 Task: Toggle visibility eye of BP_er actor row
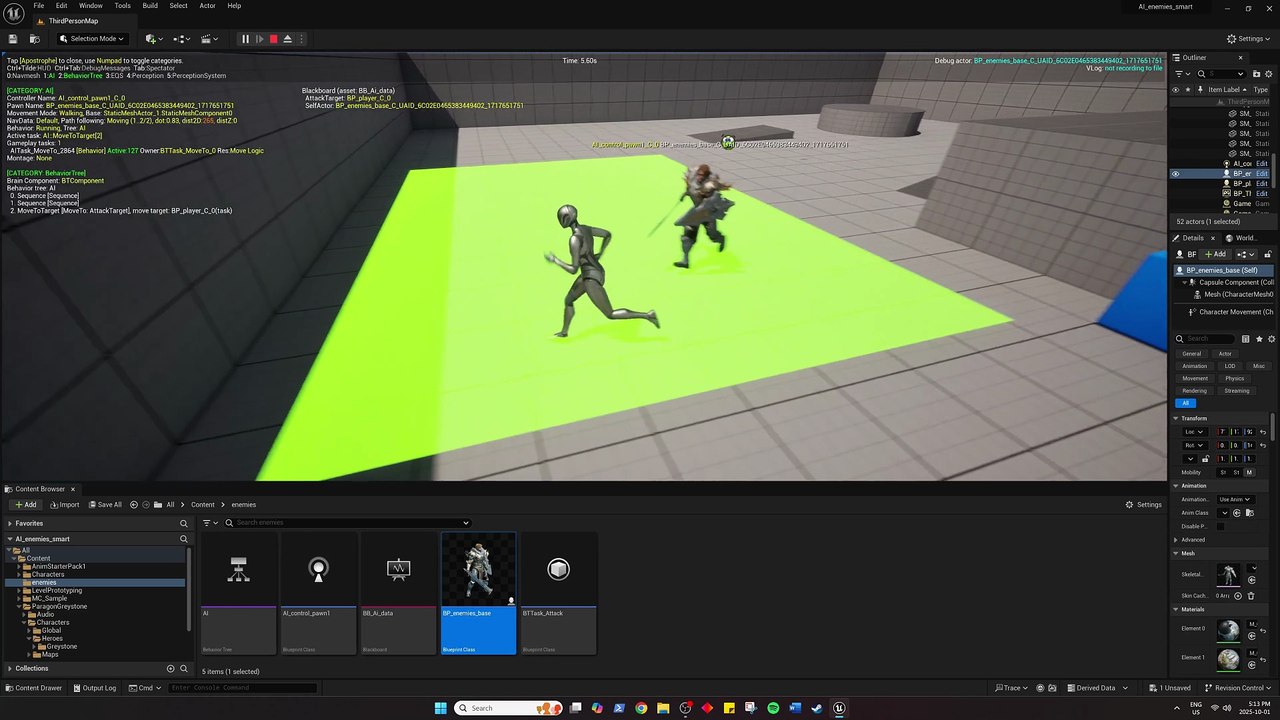point(1175,174)
